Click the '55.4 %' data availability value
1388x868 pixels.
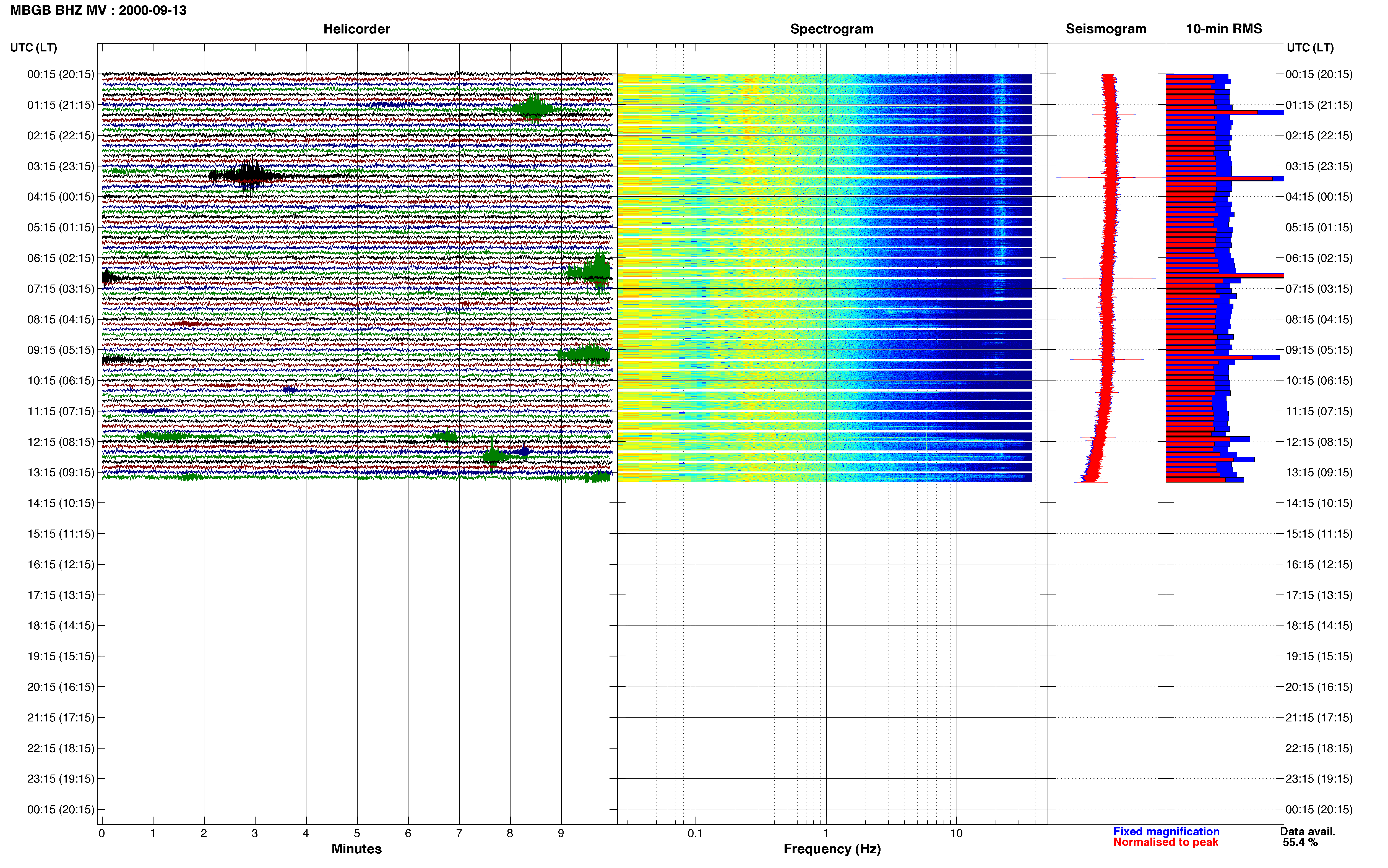tap(1300, 842)
